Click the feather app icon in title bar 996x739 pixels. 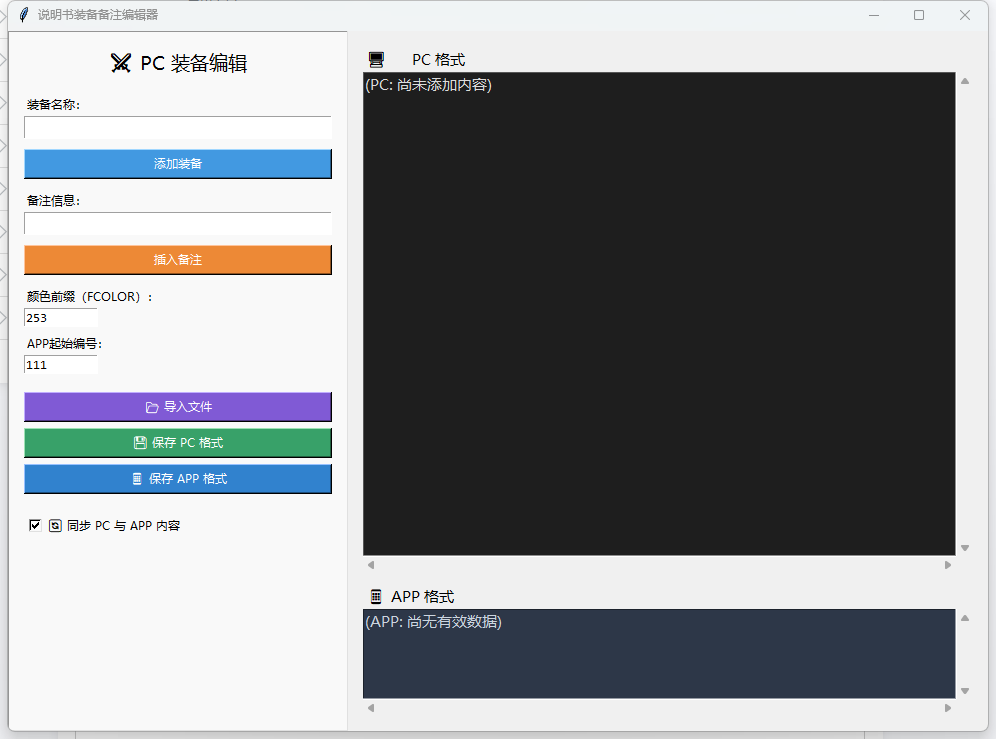click(x=23, y=15)
